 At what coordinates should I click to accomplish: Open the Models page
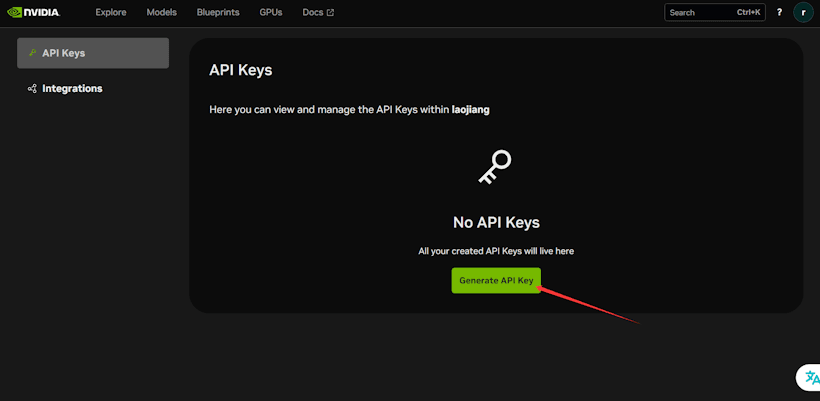point(162,13)
